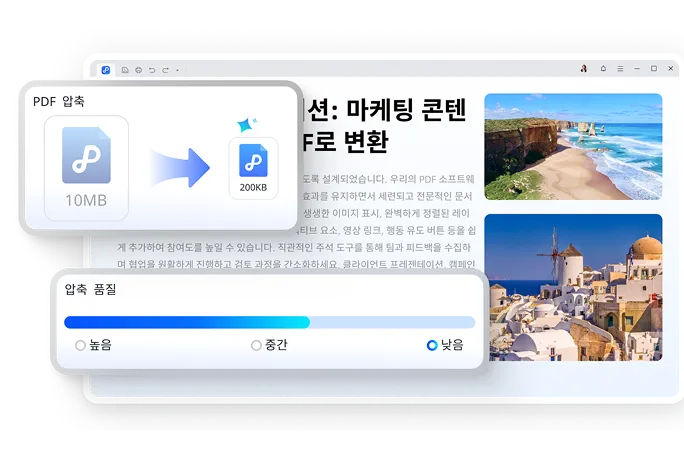Undo using the title bar arrow
Screen dimensions: 684x456
[x=152, y=70]
